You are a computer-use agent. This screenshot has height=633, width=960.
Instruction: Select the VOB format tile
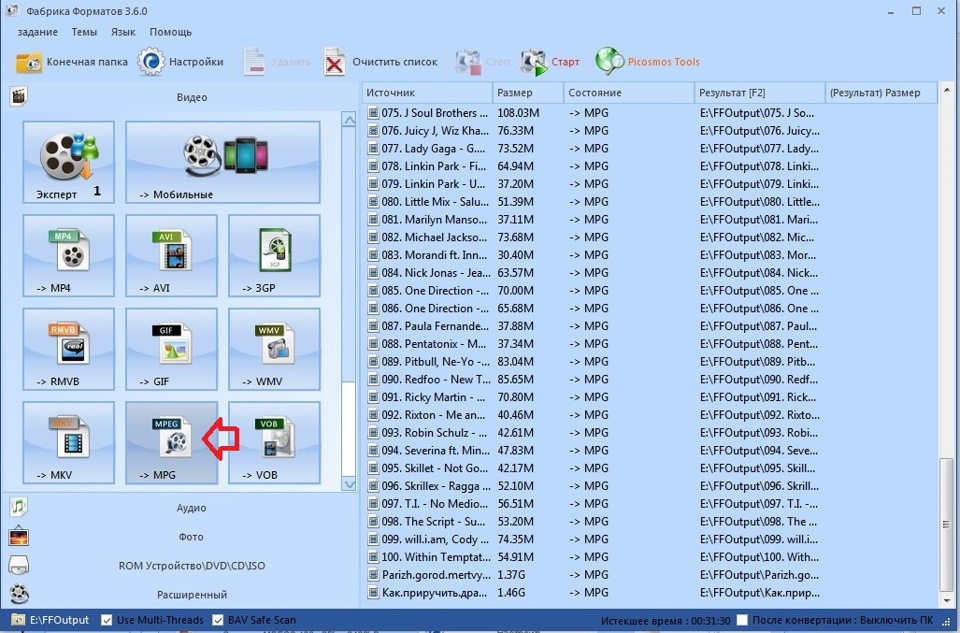coord(274,443)
